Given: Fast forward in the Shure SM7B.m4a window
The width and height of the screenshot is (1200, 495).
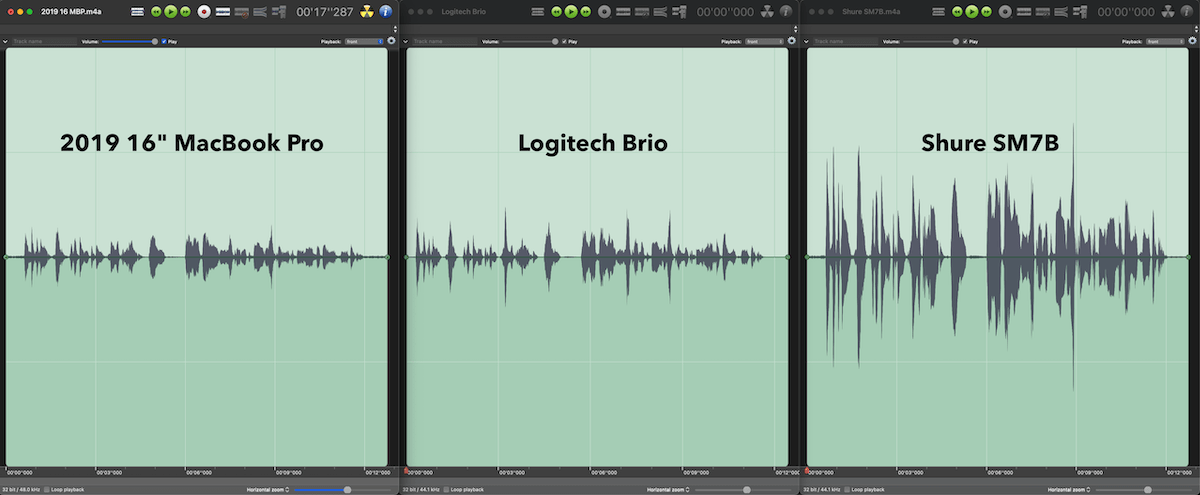Looking at the screenshot, I should click(986, 12).
